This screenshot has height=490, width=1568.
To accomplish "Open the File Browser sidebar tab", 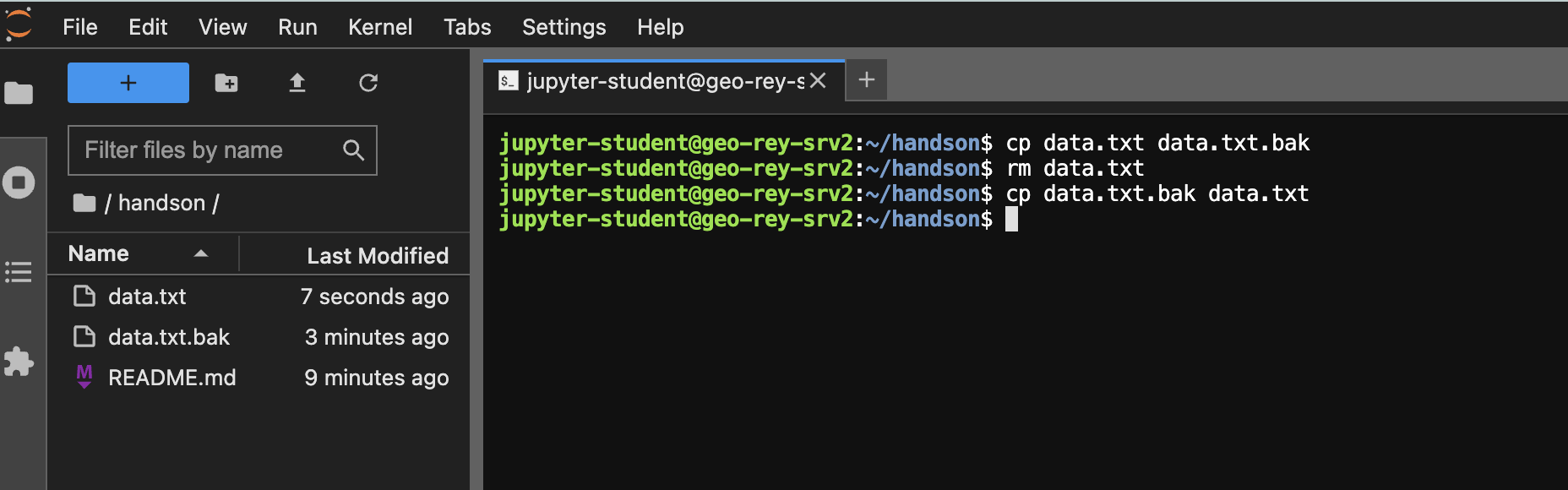I will coord(19,93).
